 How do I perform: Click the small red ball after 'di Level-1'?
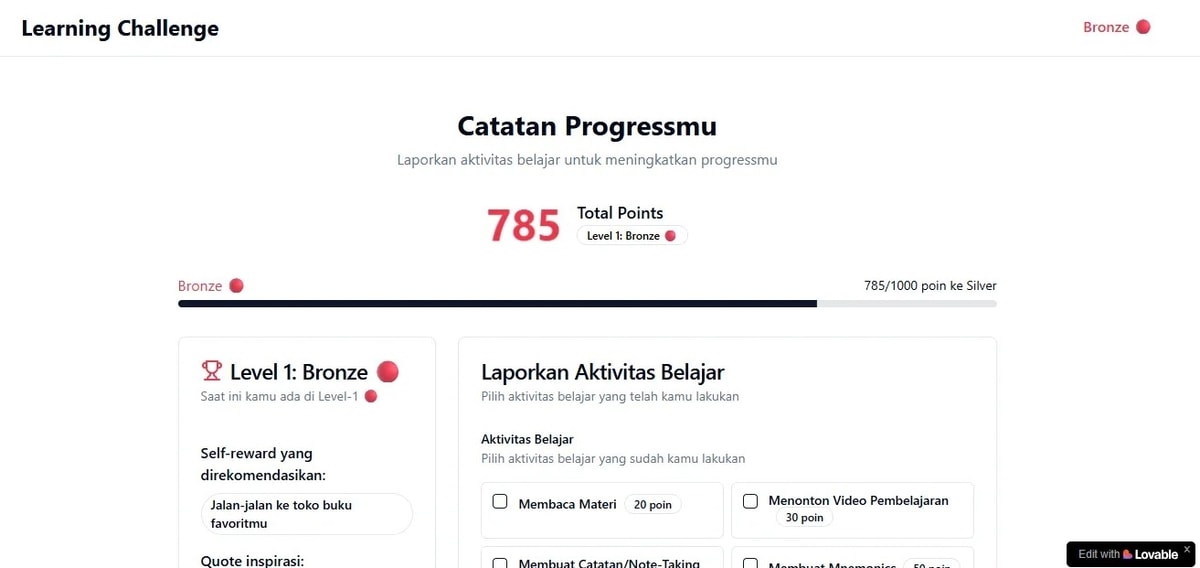[x=371, y=396]
